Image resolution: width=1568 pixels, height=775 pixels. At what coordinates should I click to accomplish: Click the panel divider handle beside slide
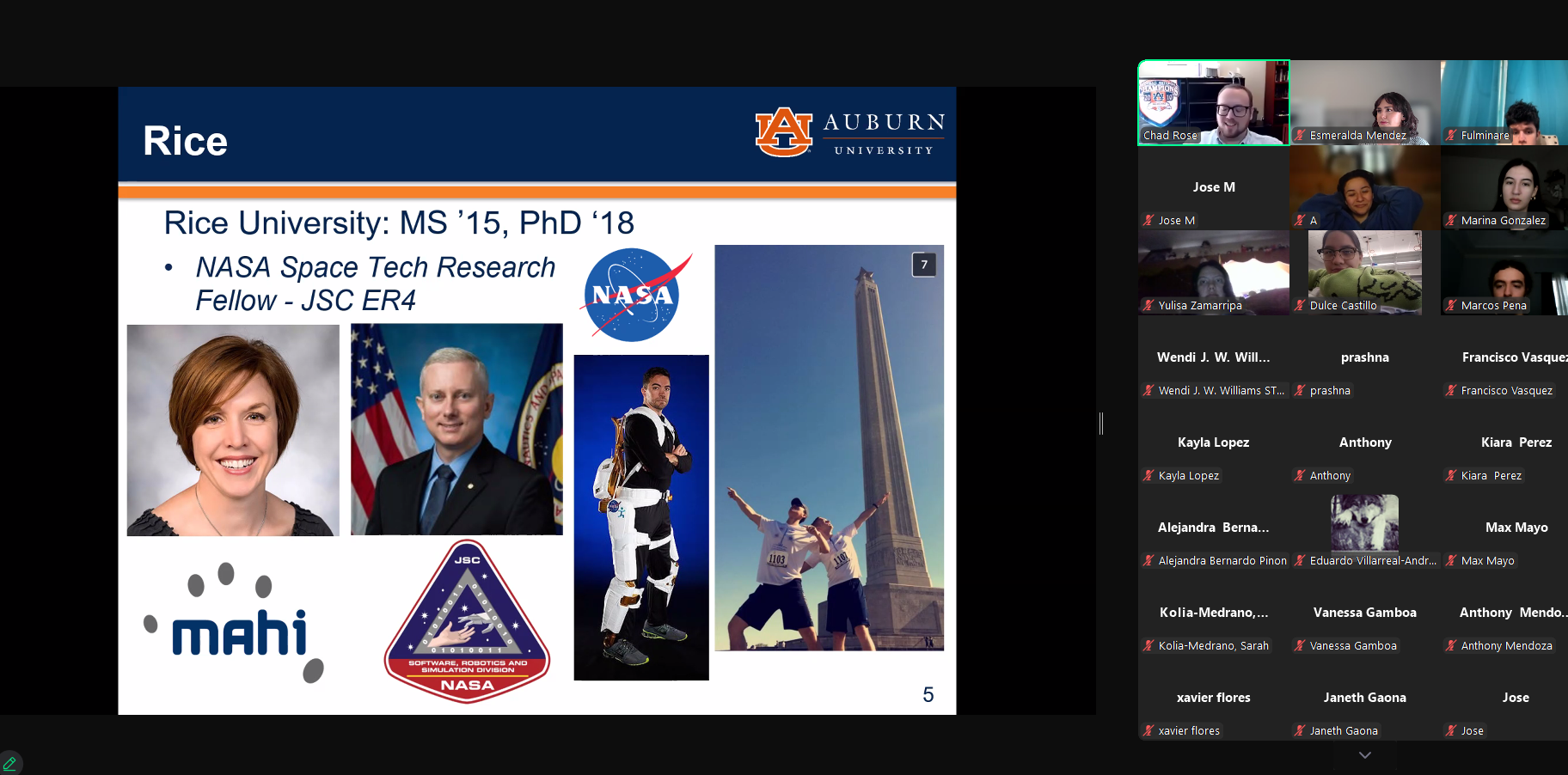1101,423
